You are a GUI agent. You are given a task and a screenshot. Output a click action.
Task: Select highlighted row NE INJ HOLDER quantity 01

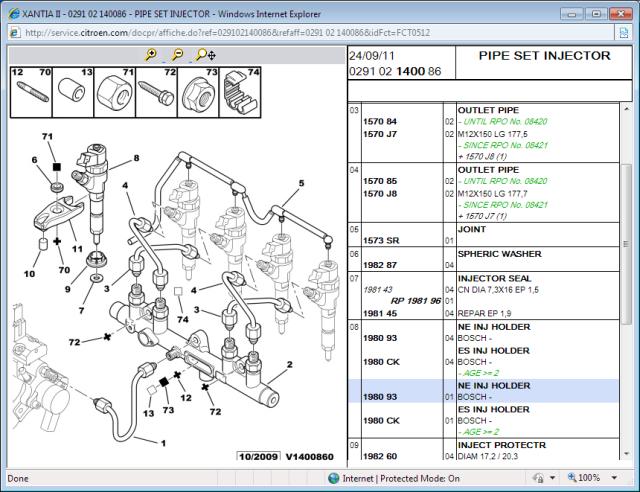pyautogui.click(x=483, y=391)
